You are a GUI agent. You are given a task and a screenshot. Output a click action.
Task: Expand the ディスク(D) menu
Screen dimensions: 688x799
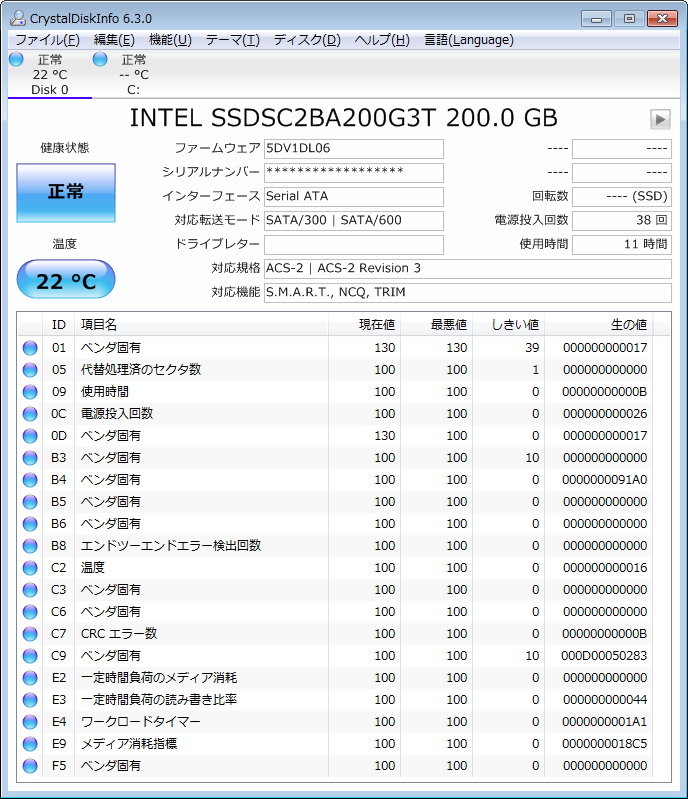[307, 40]
